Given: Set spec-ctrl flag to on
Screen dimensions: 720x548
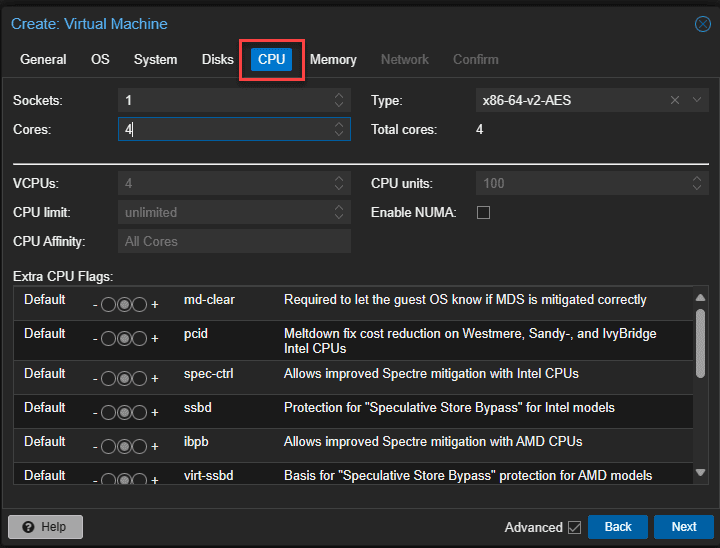Looking at the screenshot, I should pyautogui.click(x=140, y=379).
